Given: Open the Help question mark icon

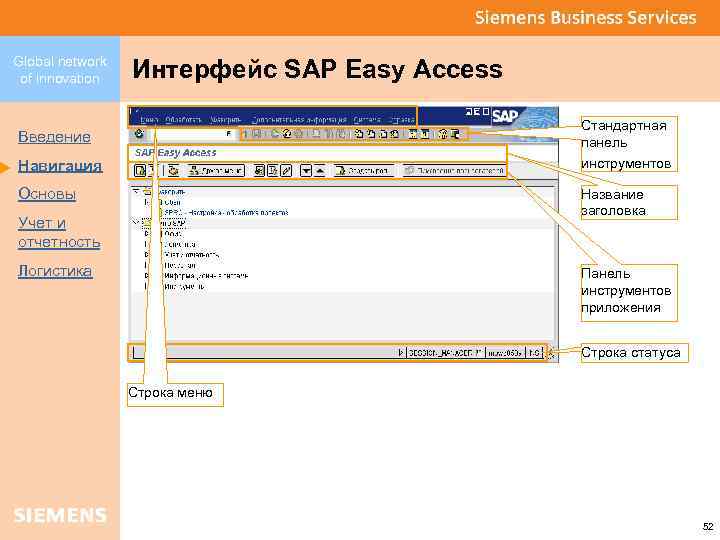Looking at the screenshot, I should [443, 134].
